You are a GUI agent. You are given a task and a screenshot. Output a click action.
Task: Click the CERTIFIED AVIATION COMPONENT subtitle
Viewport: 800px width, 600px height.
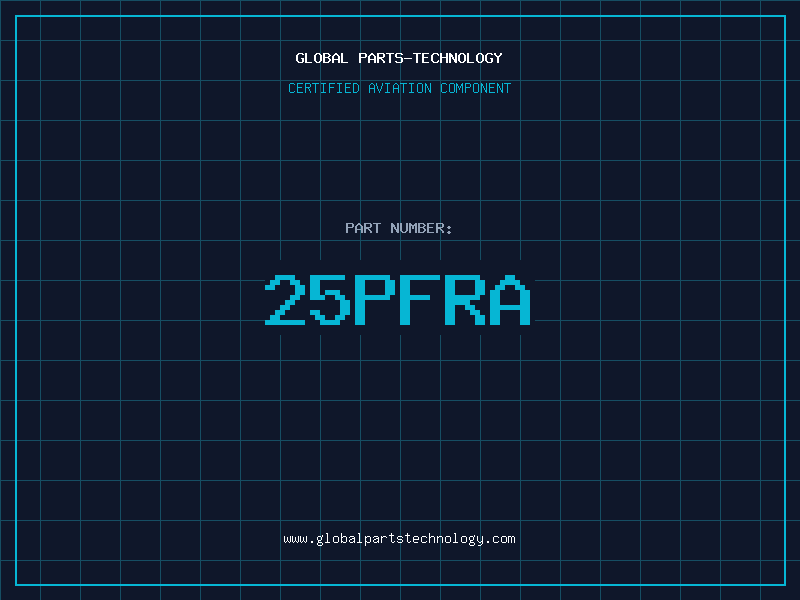399,88
